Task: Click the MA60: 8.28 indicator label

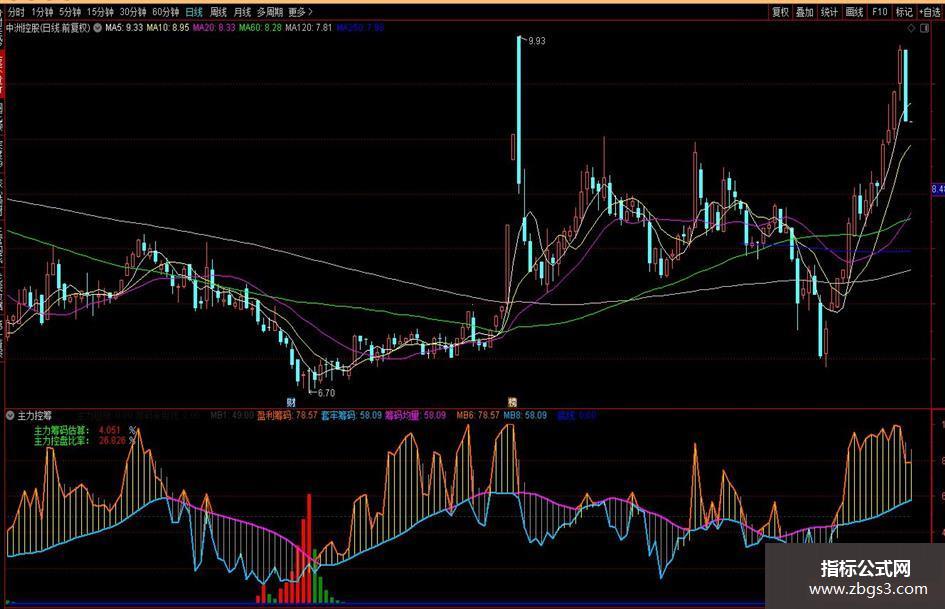Action: 260,28
